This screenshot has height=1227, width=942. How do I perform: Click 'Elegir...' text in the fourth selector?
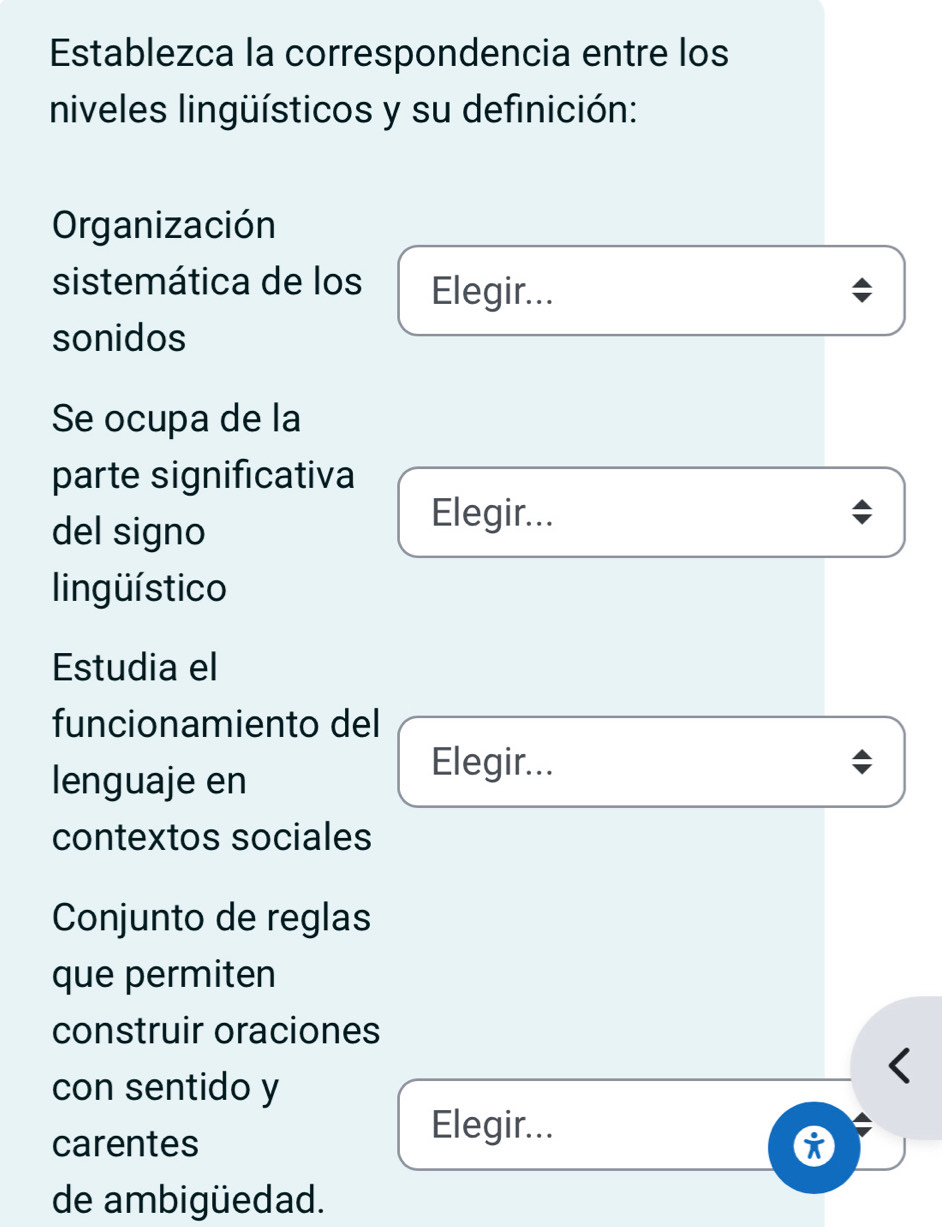491,1125
